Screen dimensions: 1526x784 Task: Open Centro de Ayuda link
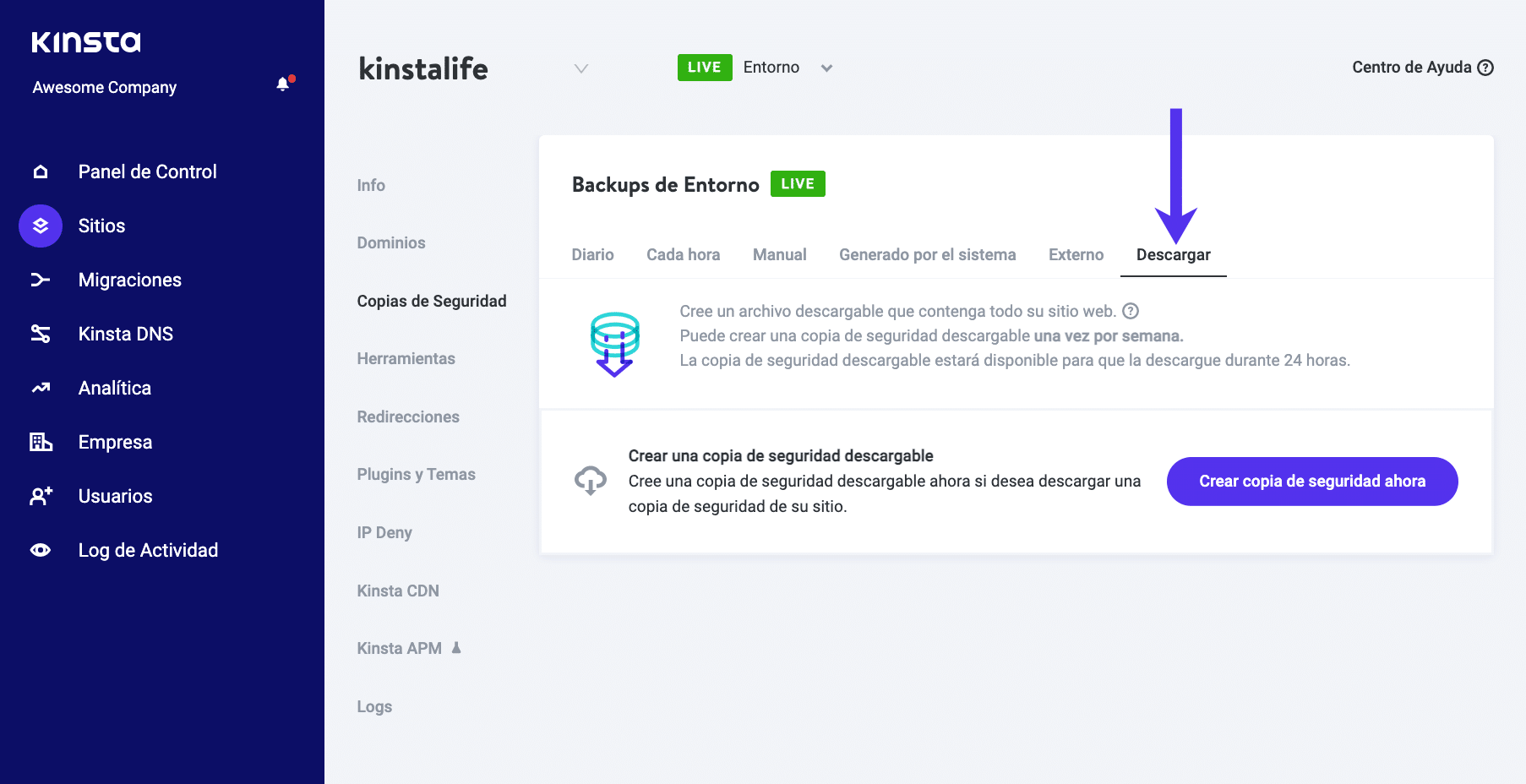coord(1422,68)
